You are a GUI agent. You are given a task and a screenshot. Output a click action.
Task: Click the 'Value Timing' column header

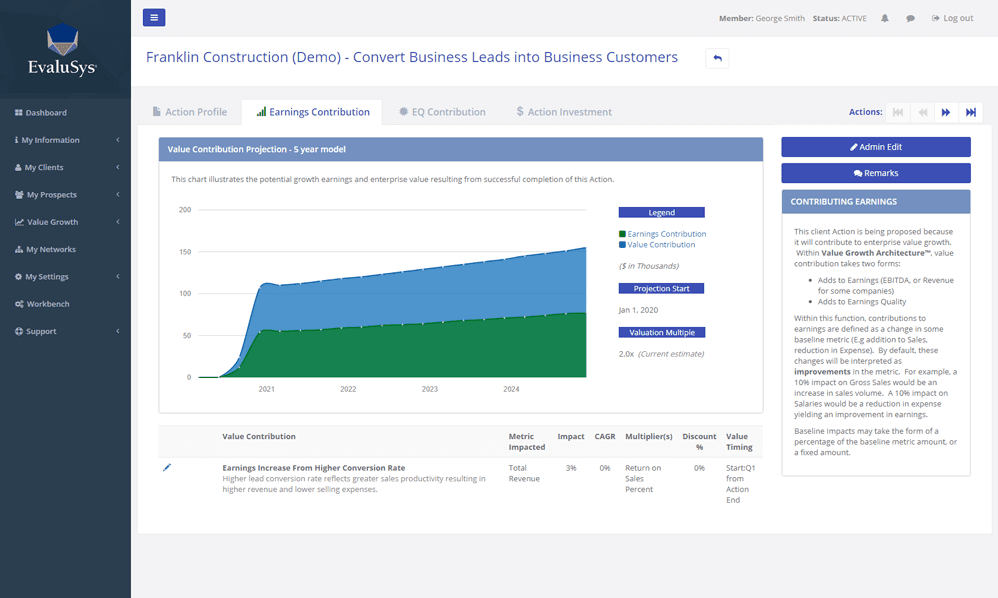point(739,442)
